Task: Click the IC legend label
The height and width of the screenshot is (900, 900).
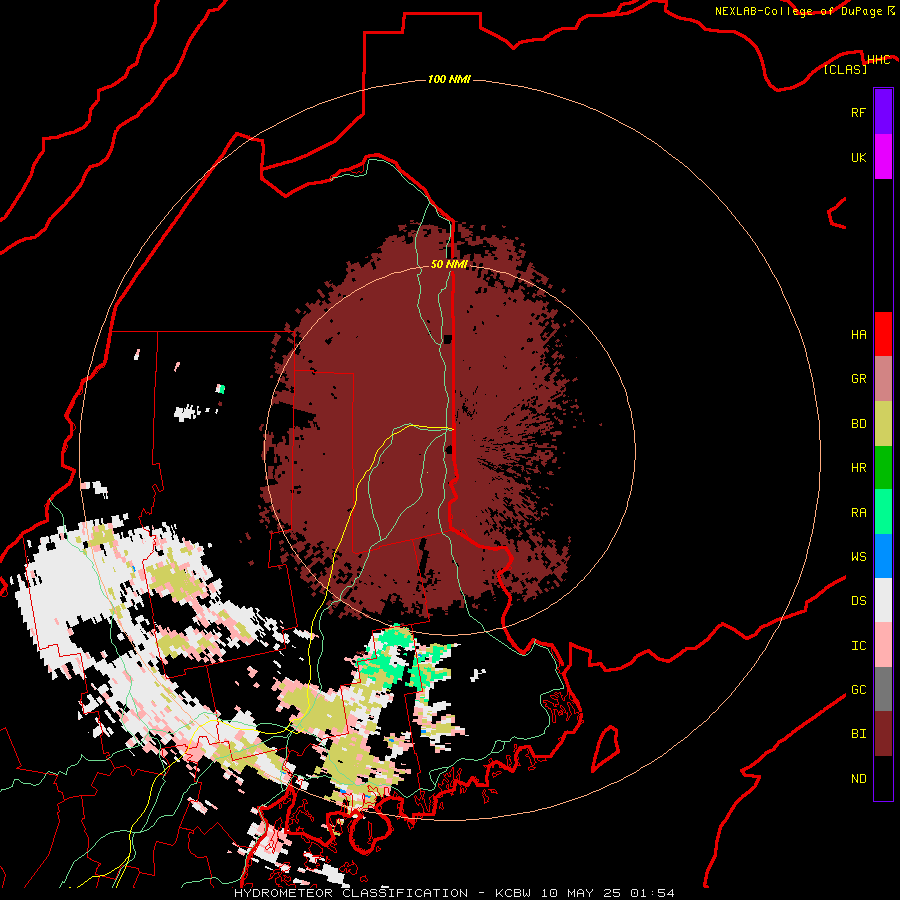Action: [858, 646]
